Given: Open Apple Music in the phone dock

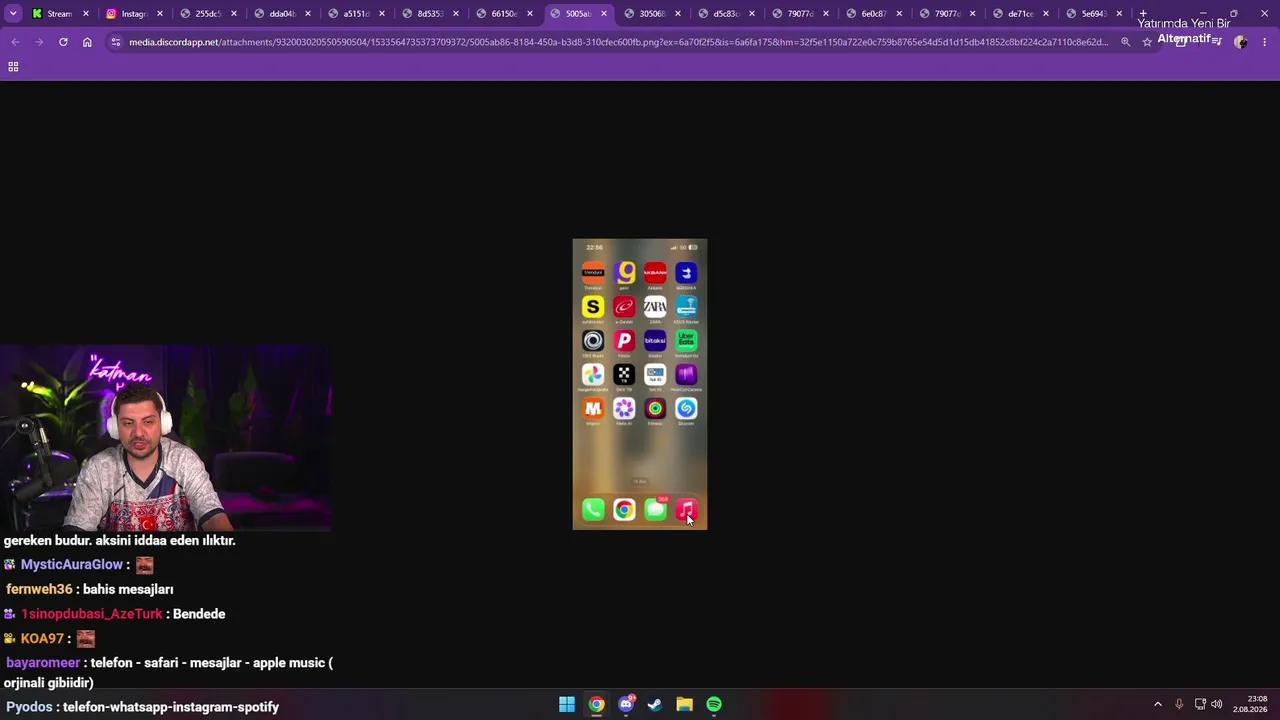Looking at the screenshot, I should (686, 510).
